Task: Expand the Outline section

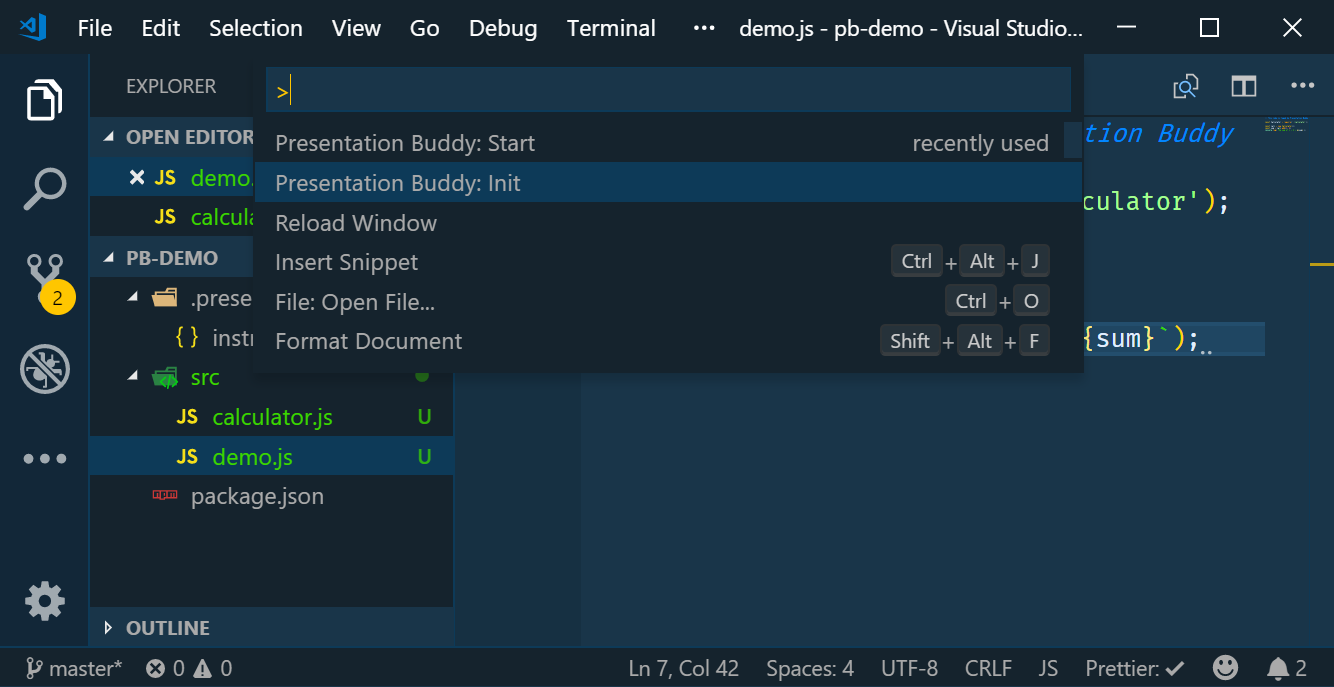Action: click(x=109, y=628)
